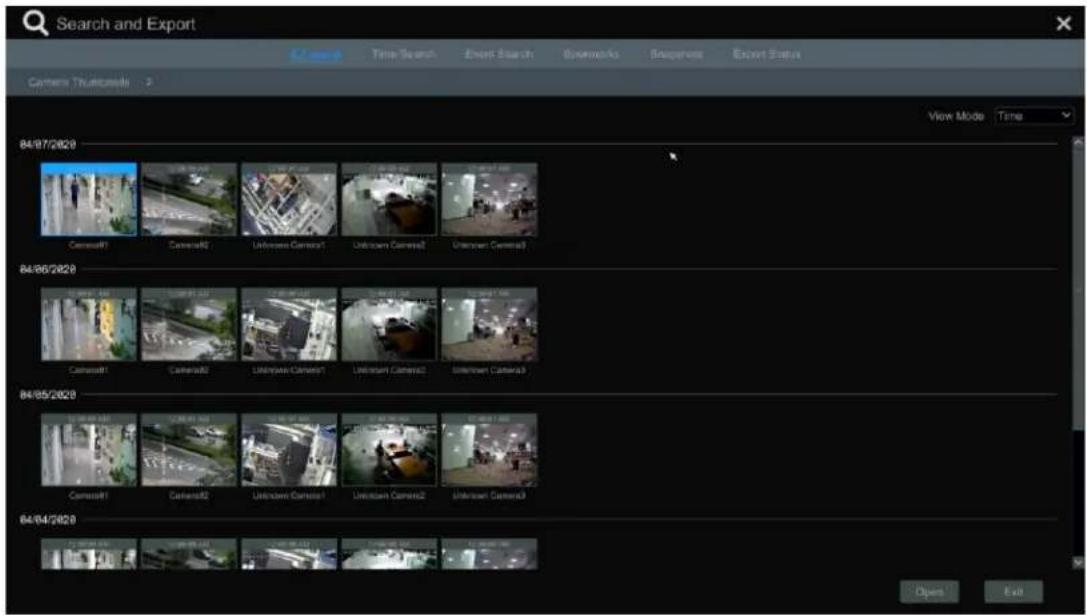Select Camera#2 thumbnail under 04/06/2020

click(189, 324)
